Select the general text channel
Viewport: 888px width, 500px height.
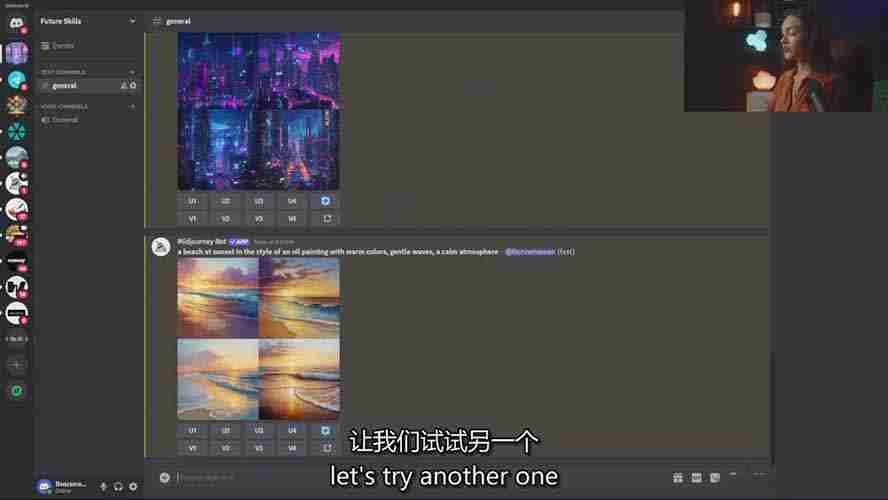coord(65,86)
